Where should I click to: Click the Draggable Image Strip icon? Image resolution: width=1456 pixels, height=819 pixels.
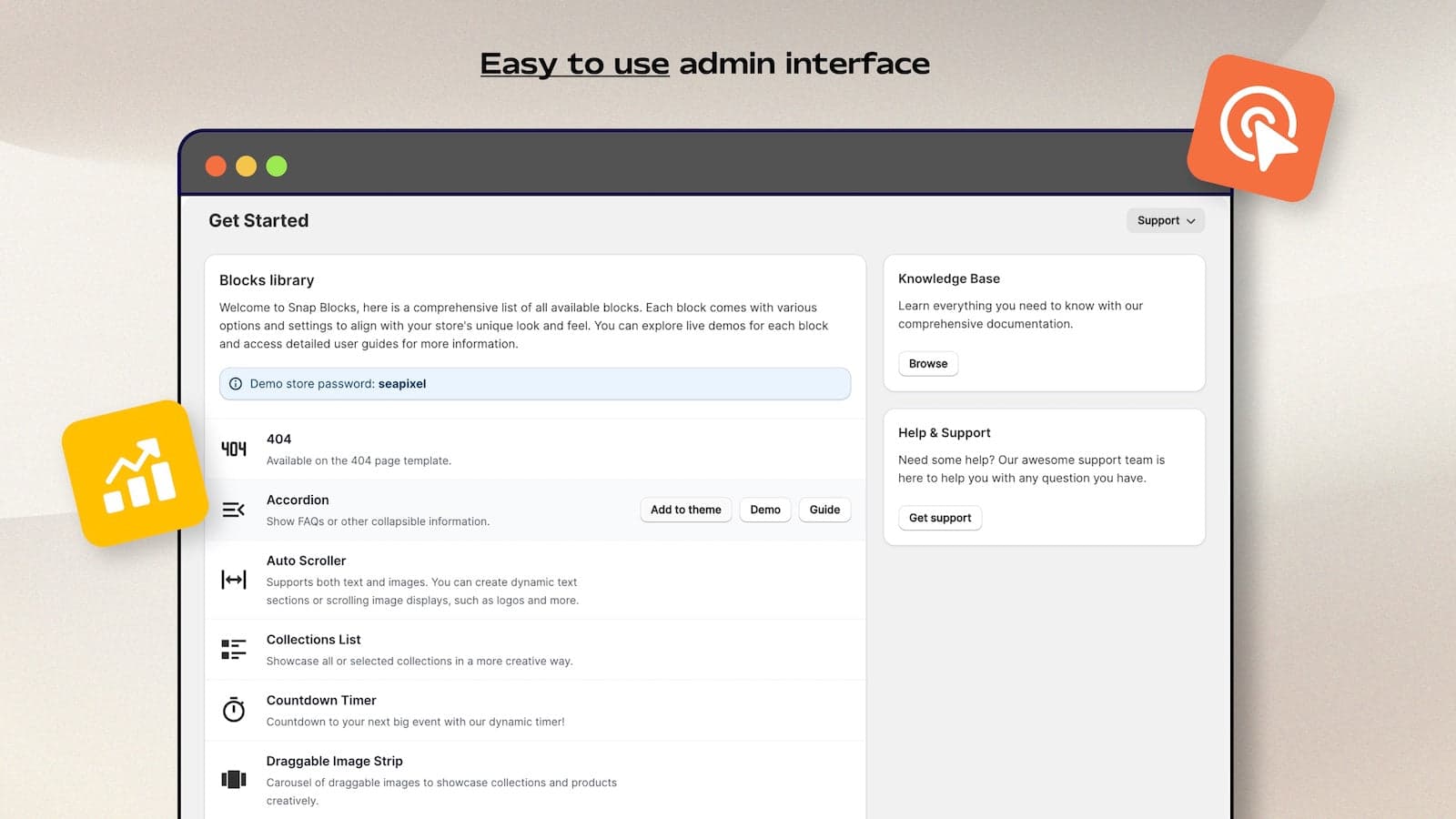pos(234,779)
